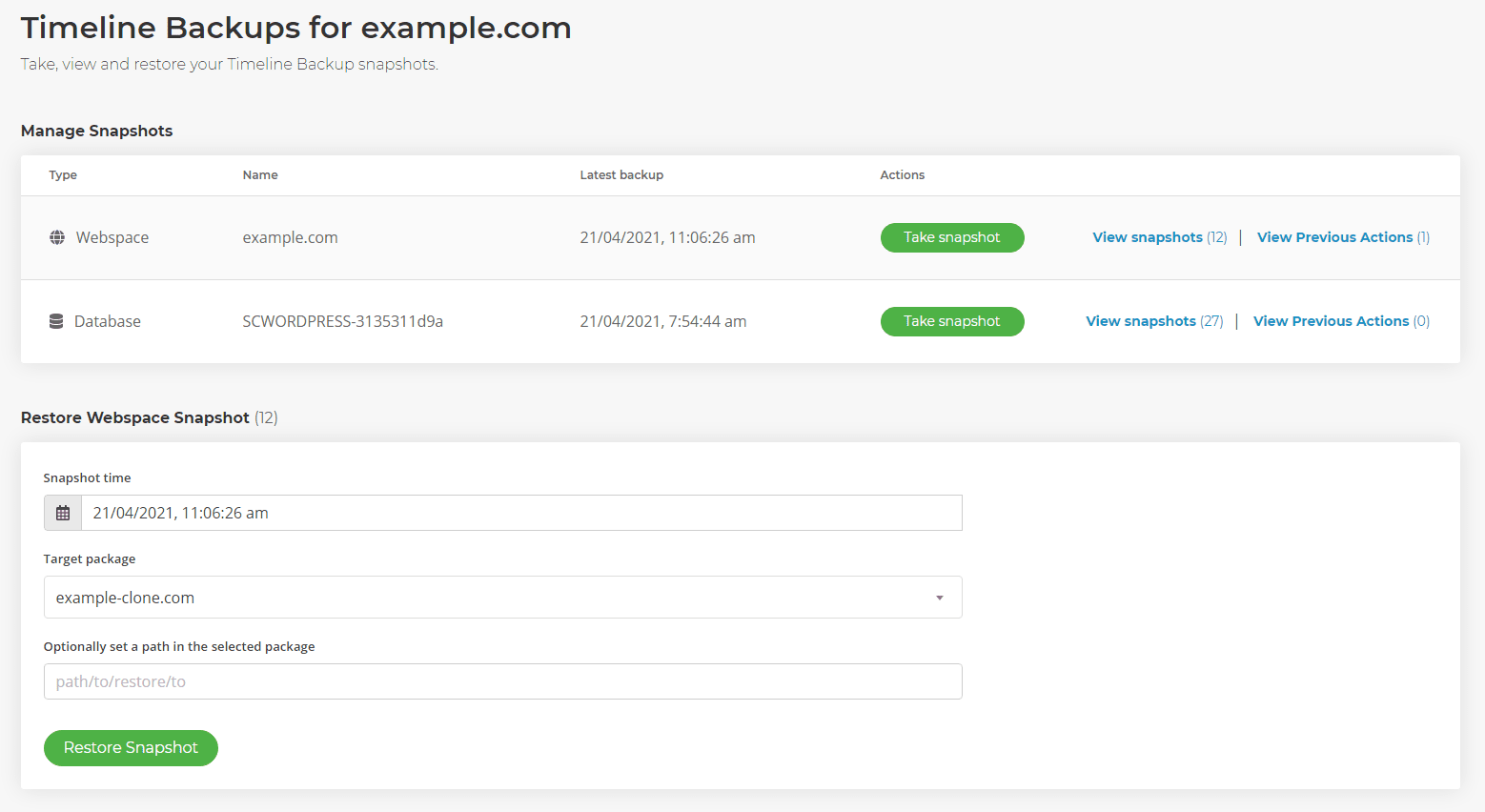
Task: Click the webspace latest backup time in table
Action: point(667,237)
